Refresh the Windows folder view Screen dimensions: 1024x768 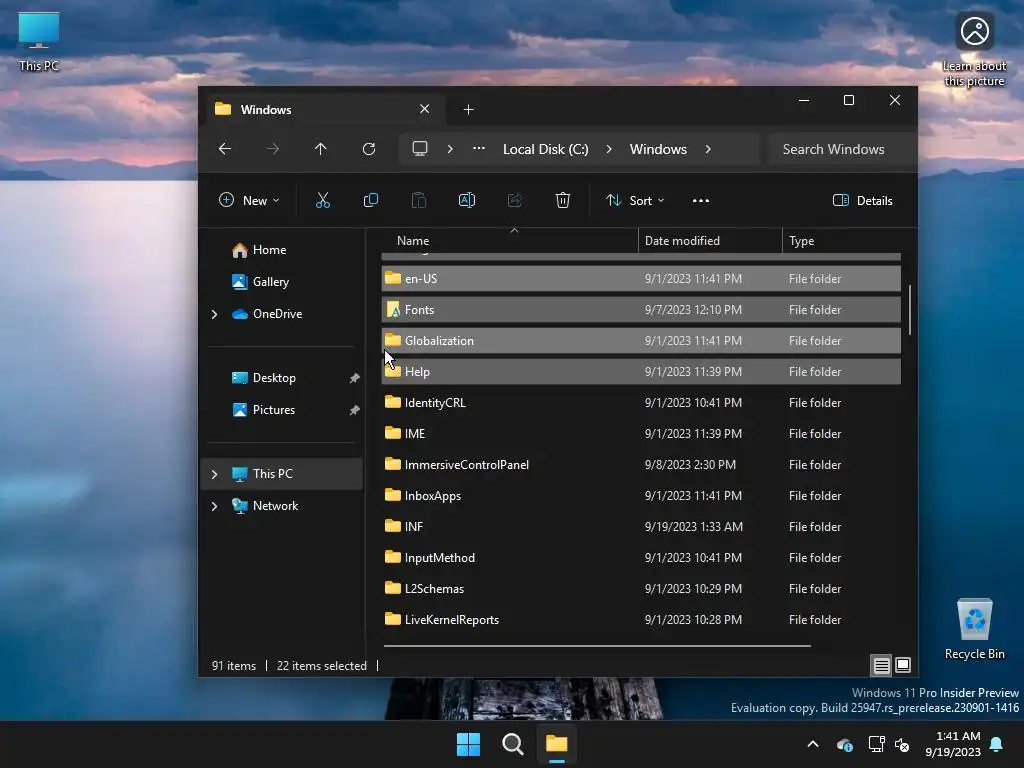[x=369, y=149]
